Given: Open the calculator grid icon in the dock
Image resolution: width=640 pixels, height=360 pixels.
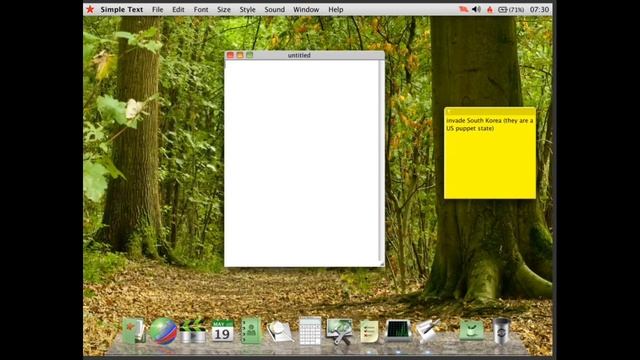Looking at the screenshot, I should (310, 331).
